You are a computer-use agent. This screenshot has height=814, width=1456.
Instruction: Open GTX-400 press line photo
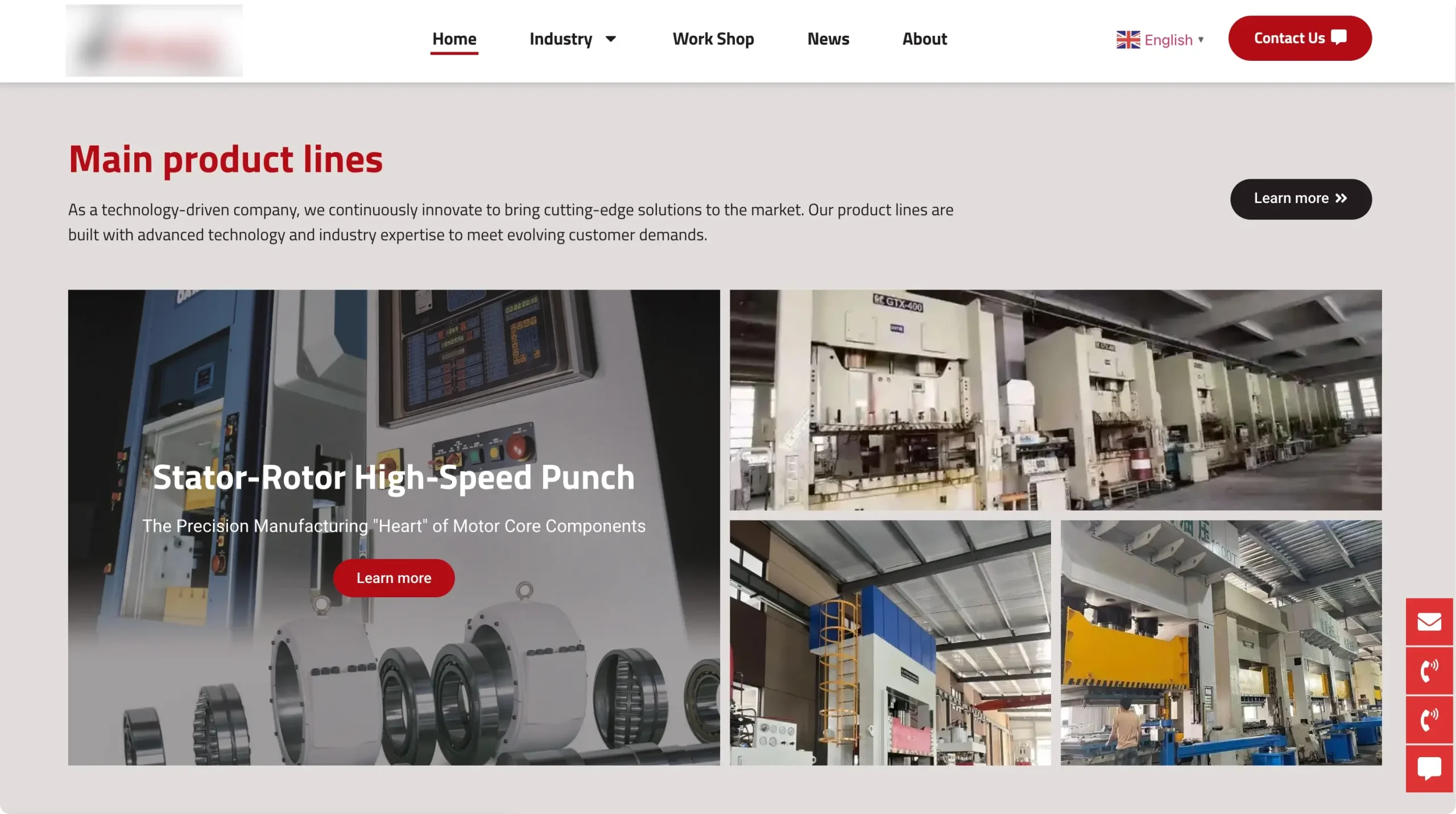tap(1055, 399)
